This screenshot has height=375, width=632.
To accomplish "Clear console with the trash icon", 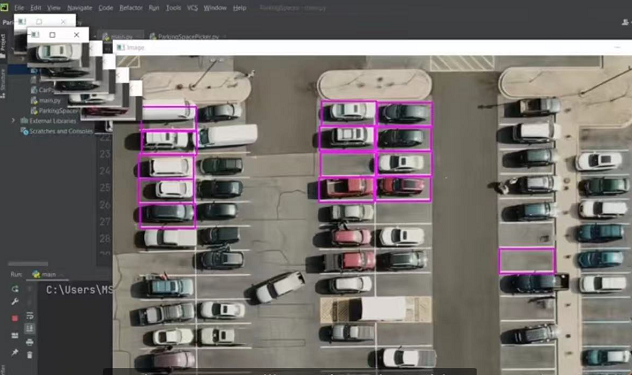I will tap(29, 355).
